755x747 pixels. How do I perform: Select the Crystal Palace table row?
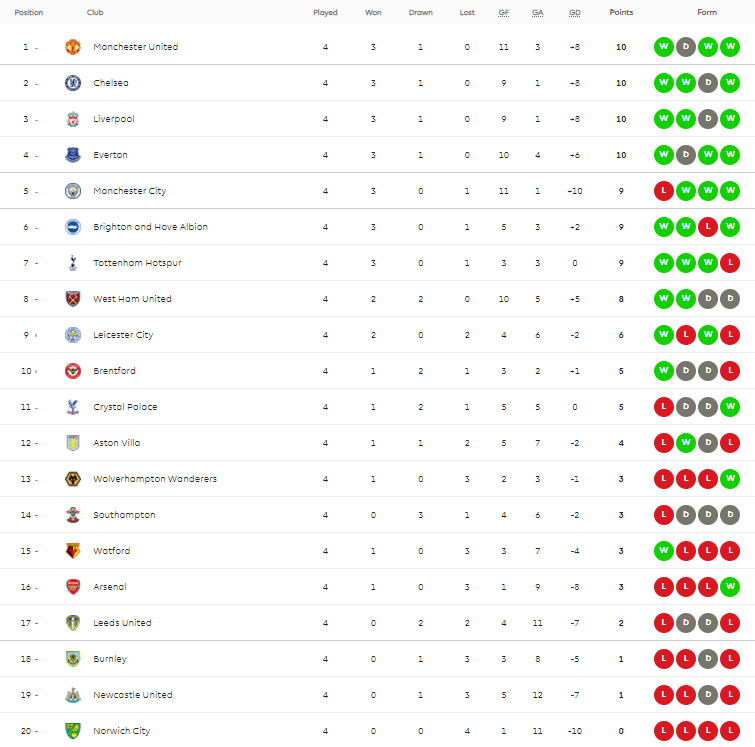378,407
